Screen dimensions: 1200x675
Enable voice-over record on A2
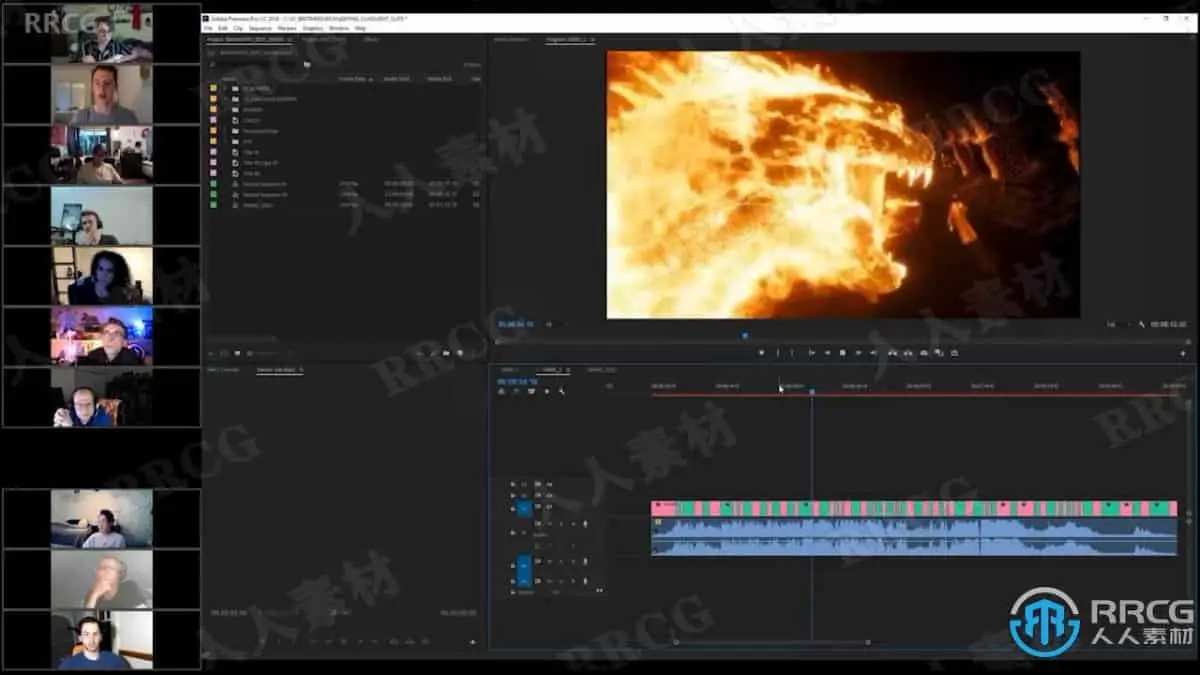585,561
